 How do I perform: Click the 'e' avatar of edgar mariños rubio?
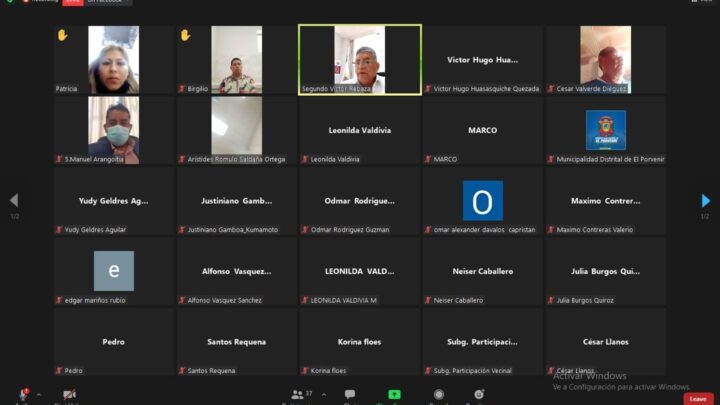pyautogui.click(x=114, y=271)
